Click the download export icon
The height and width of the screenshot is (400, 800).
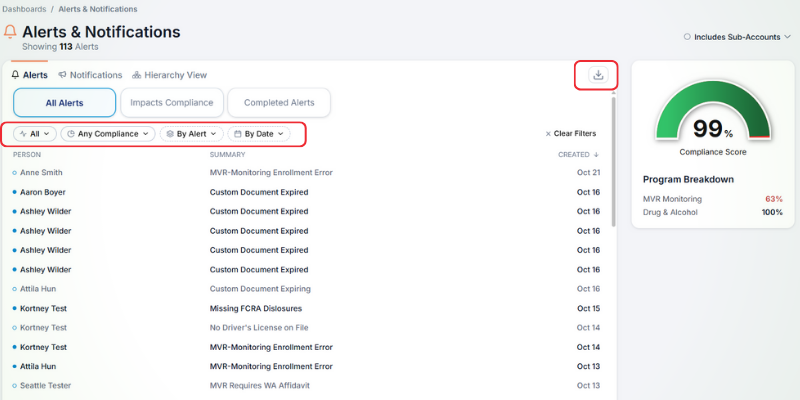(597, 75)
